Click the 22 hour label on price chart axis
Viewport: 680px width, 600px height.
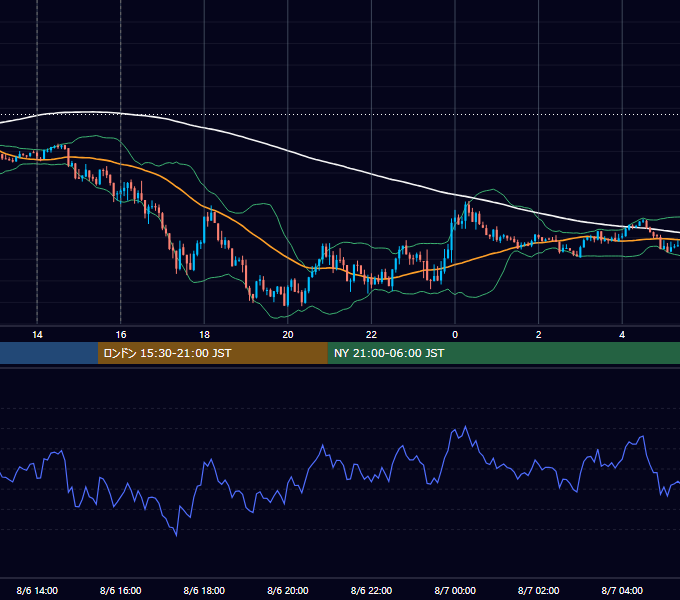[371, 335]
